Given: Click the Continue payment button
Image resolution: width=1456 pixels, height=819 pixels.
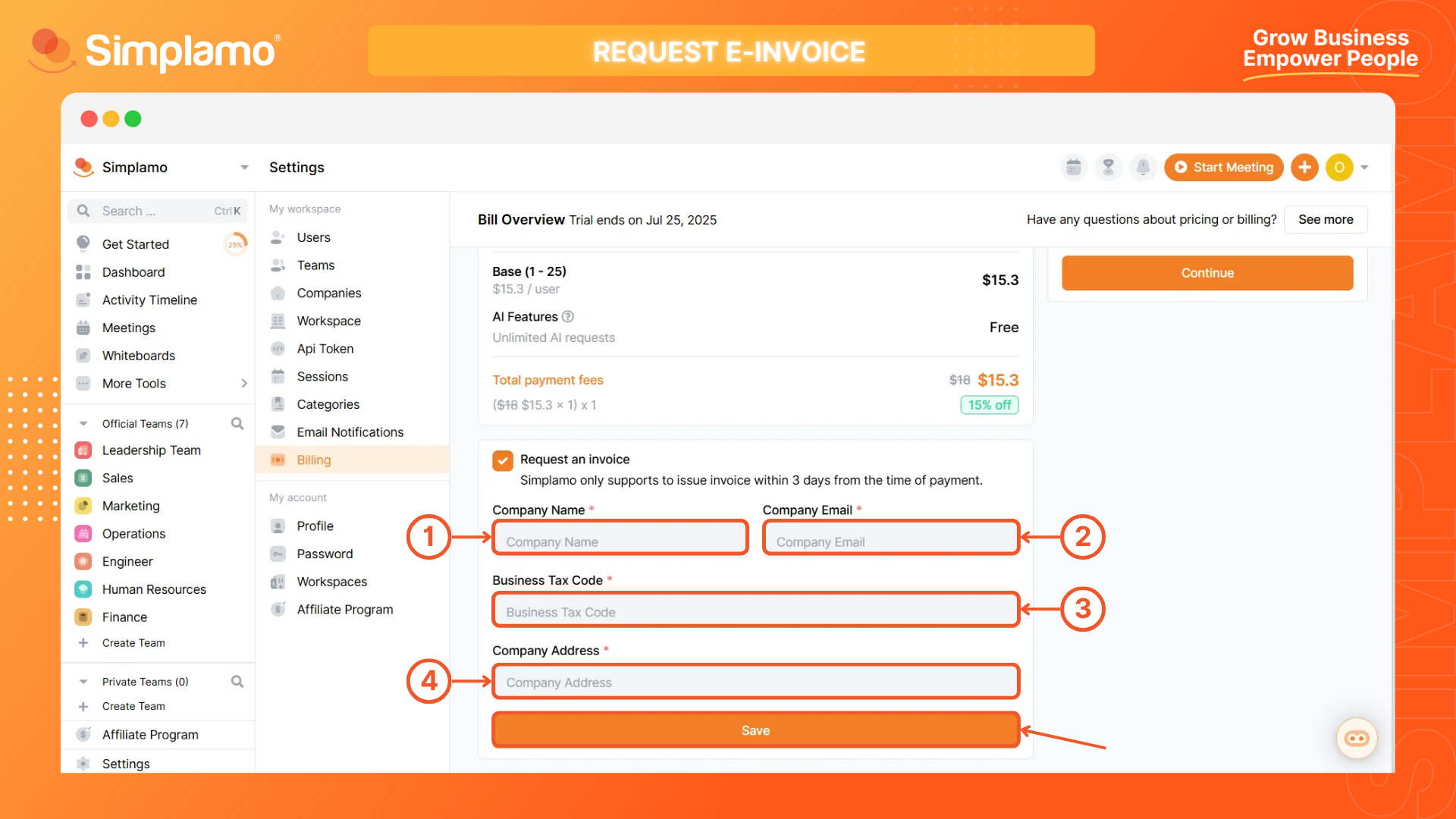Looking at the screenshot, I should (1207, 273).
